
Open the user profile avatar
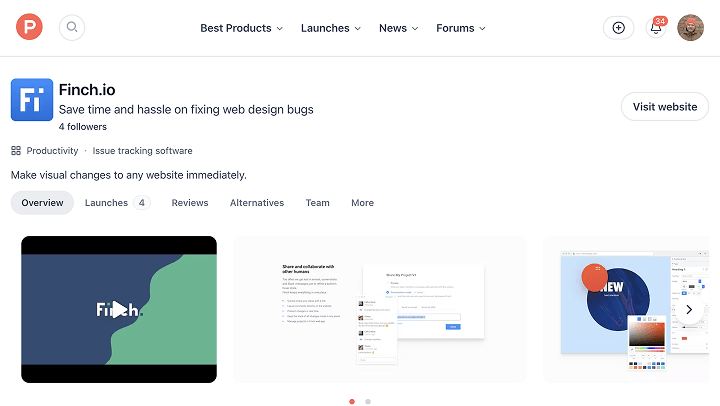click(x=691, y=28)
